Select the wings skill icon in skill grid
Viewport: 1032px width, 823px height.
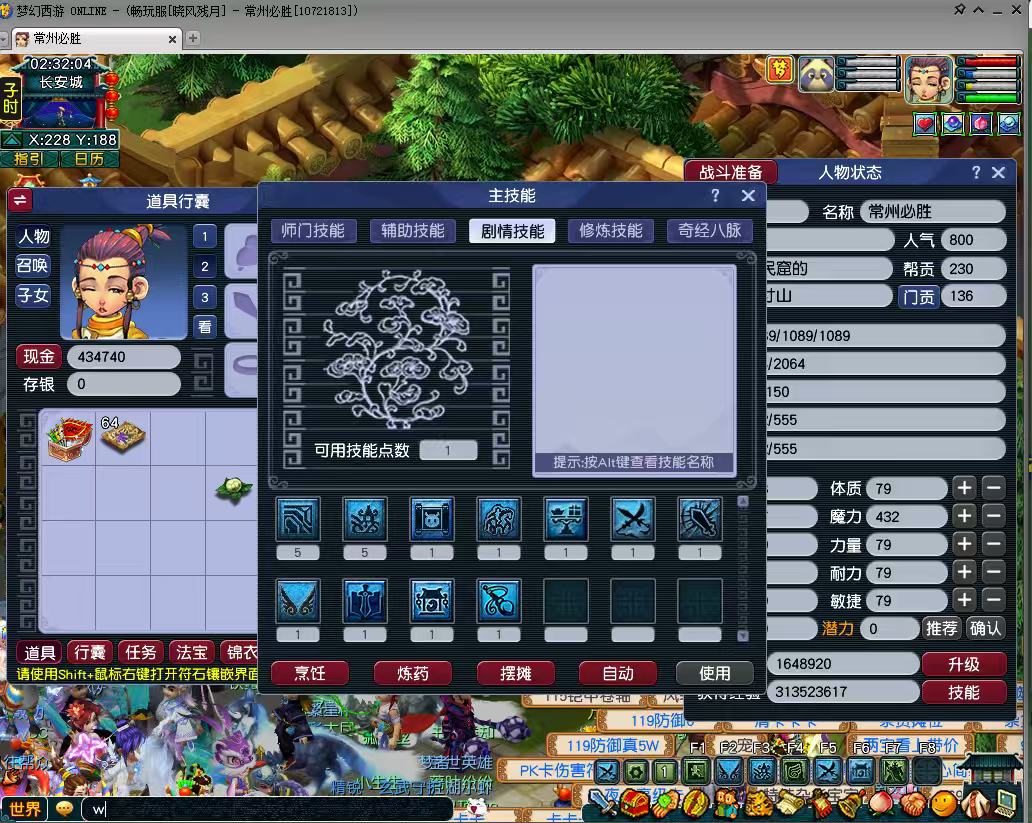tap(298, 601)
